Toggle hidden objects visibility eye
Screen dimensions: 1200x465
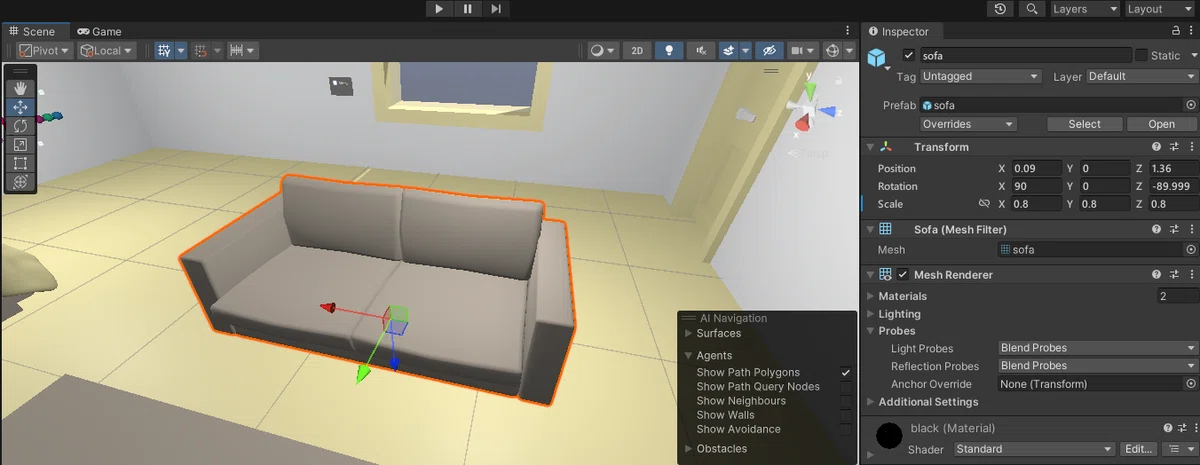[x=768, y=50]
